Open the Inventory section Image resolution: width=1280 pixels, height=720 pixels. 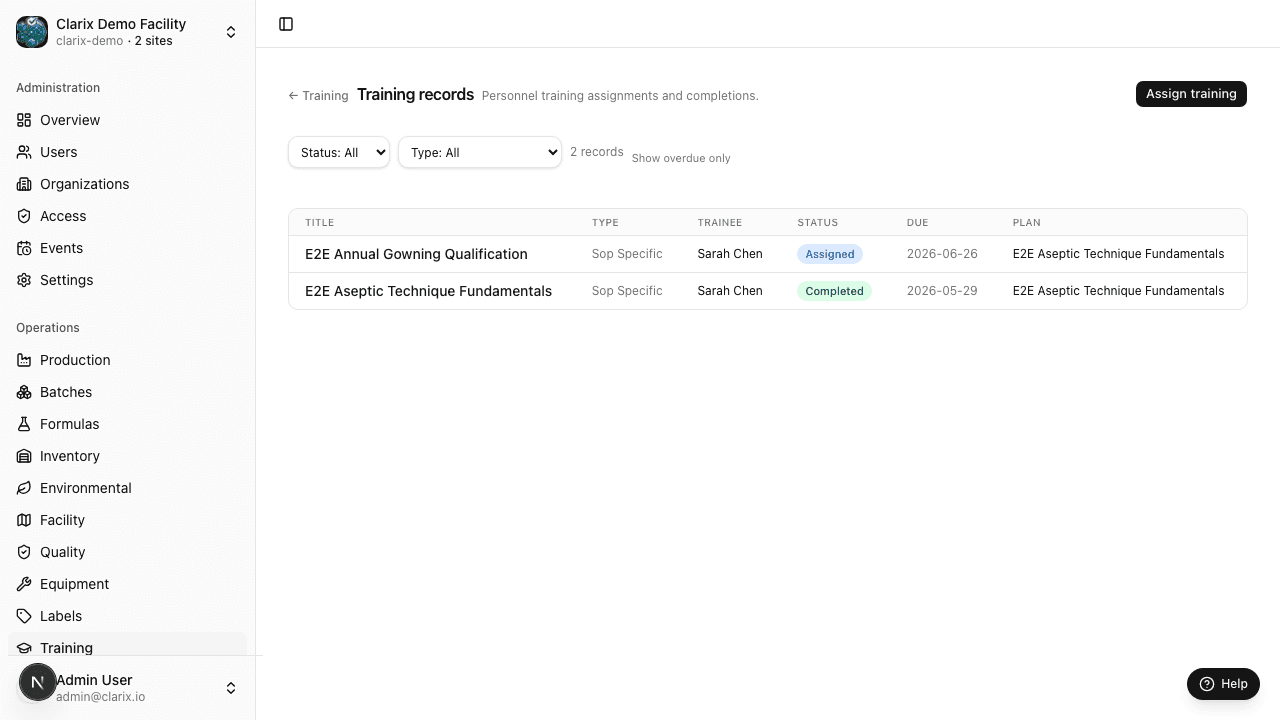(x=127, y=456)
